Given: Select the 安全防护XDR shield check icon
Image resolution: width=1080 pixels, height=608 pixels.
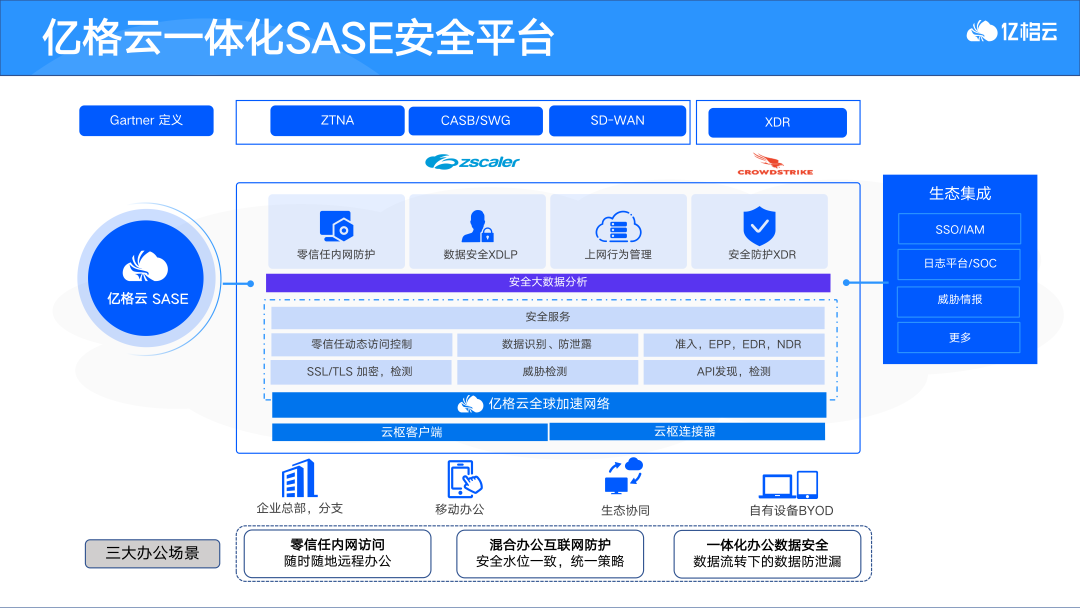Looking at the screenshot, I should 759,225.
